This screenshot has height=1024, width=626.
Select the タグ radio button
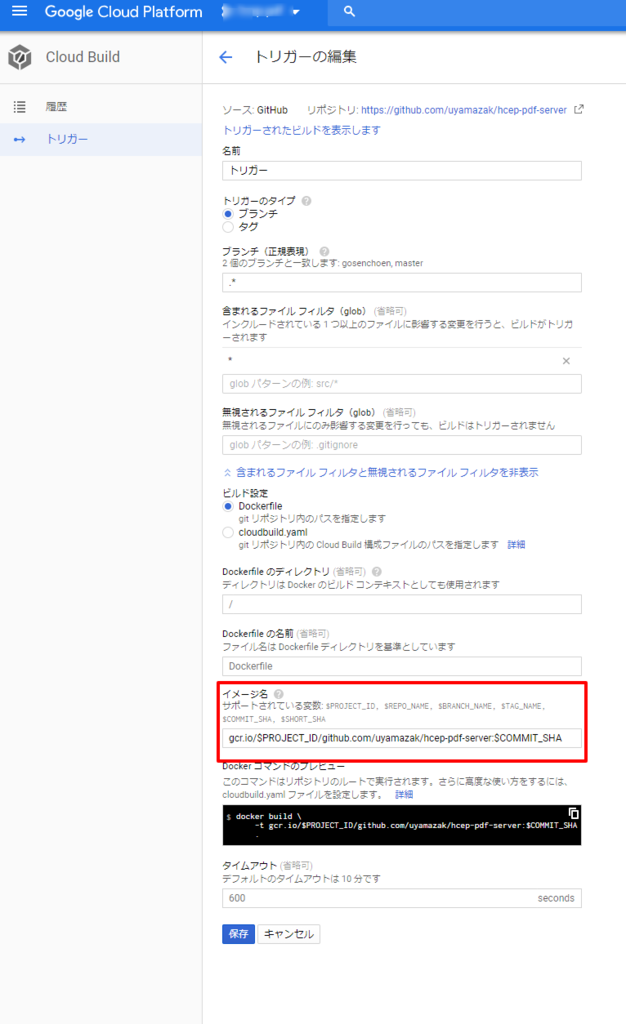[228, 227]
